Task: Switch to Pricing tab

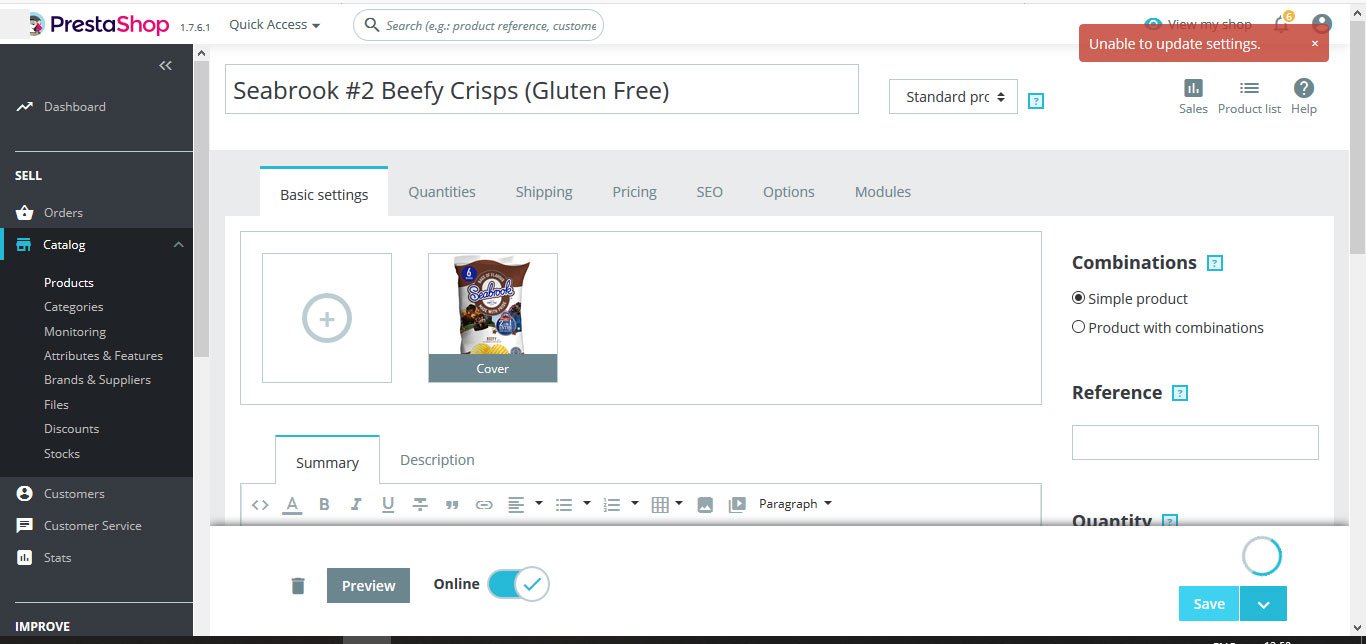Action: coord(635,192)
